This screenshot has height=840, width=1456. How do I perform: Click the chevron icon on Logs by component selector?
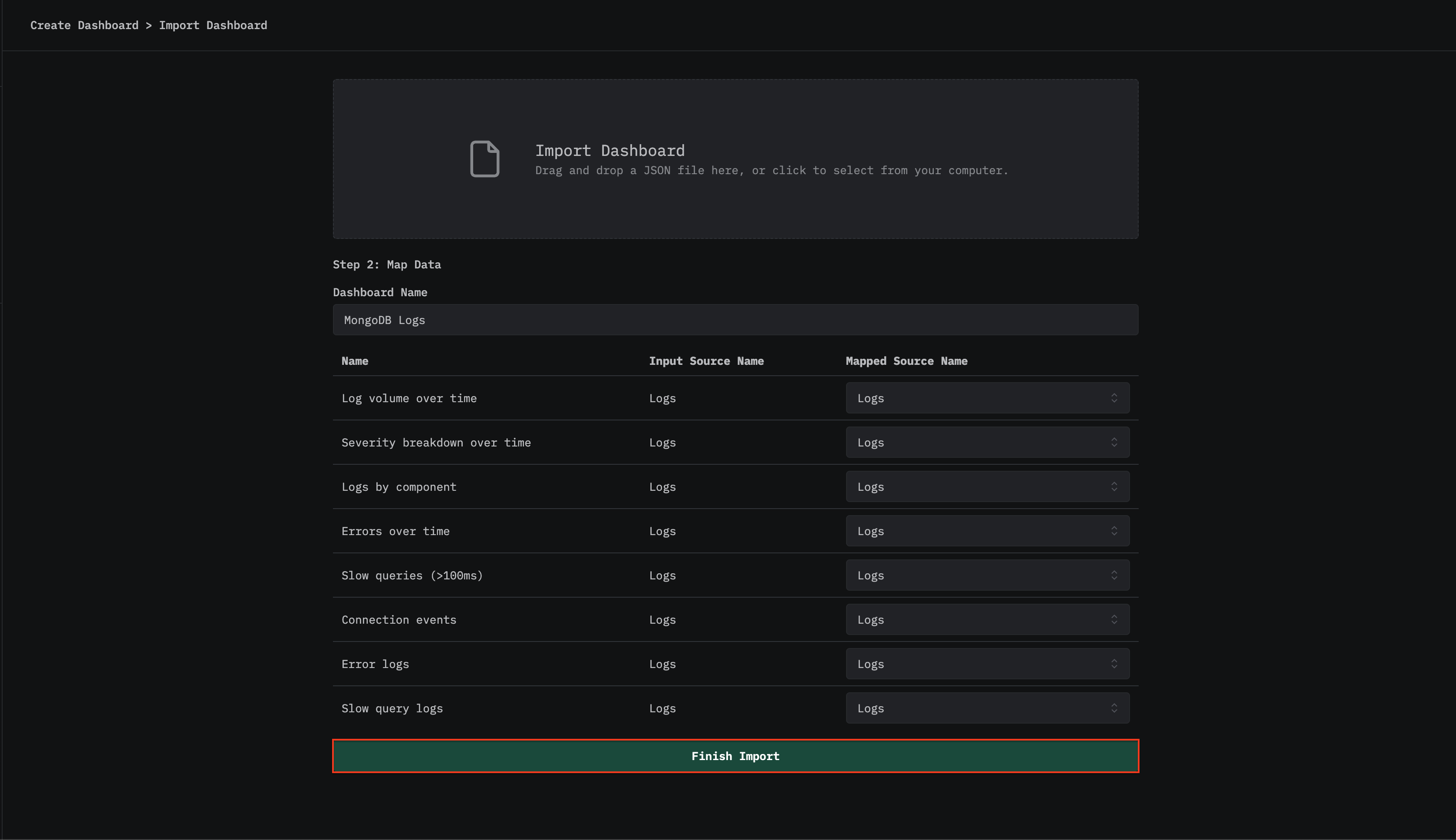(1115, 486)
